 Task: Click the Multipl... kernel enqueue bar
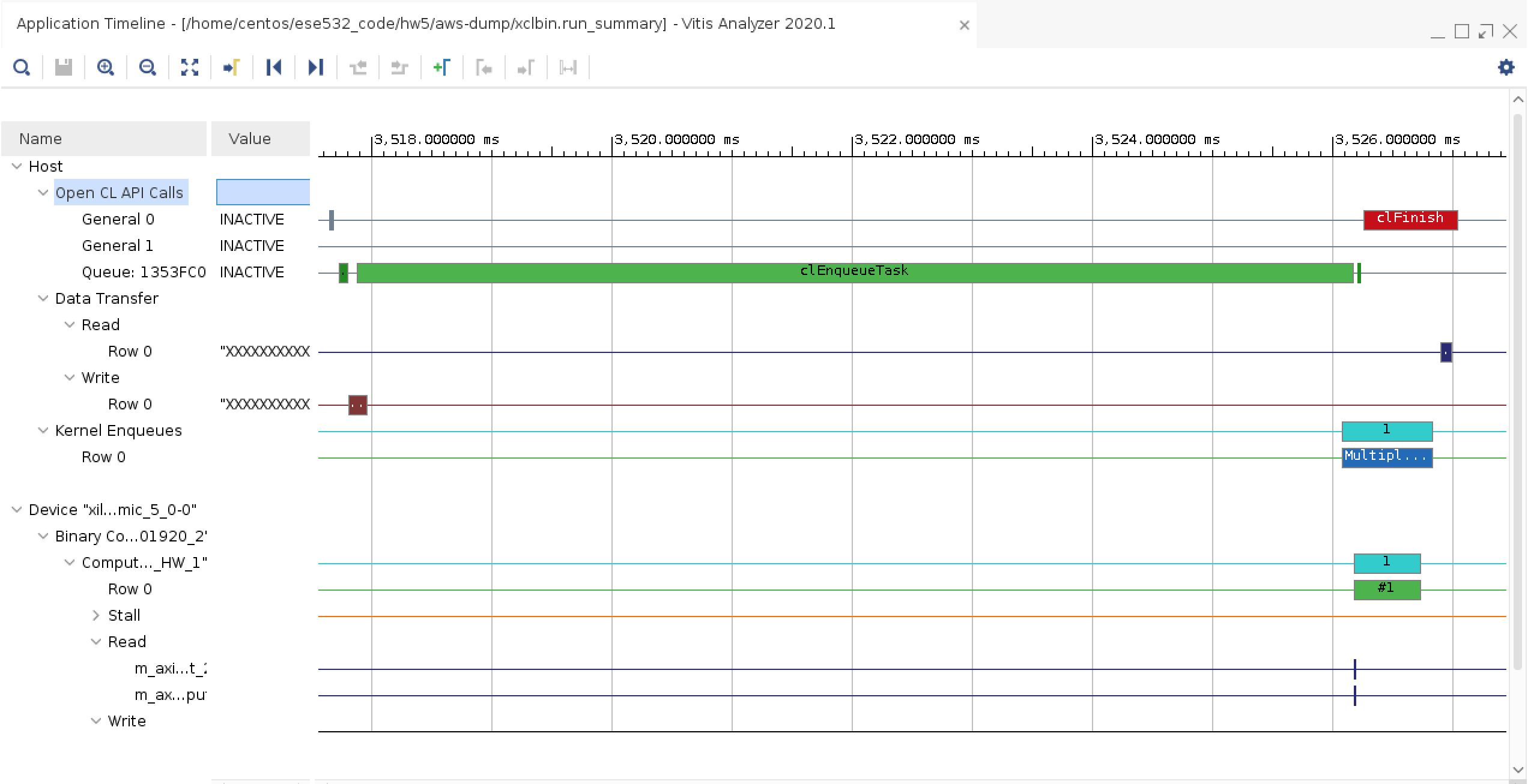point(1387,457)
